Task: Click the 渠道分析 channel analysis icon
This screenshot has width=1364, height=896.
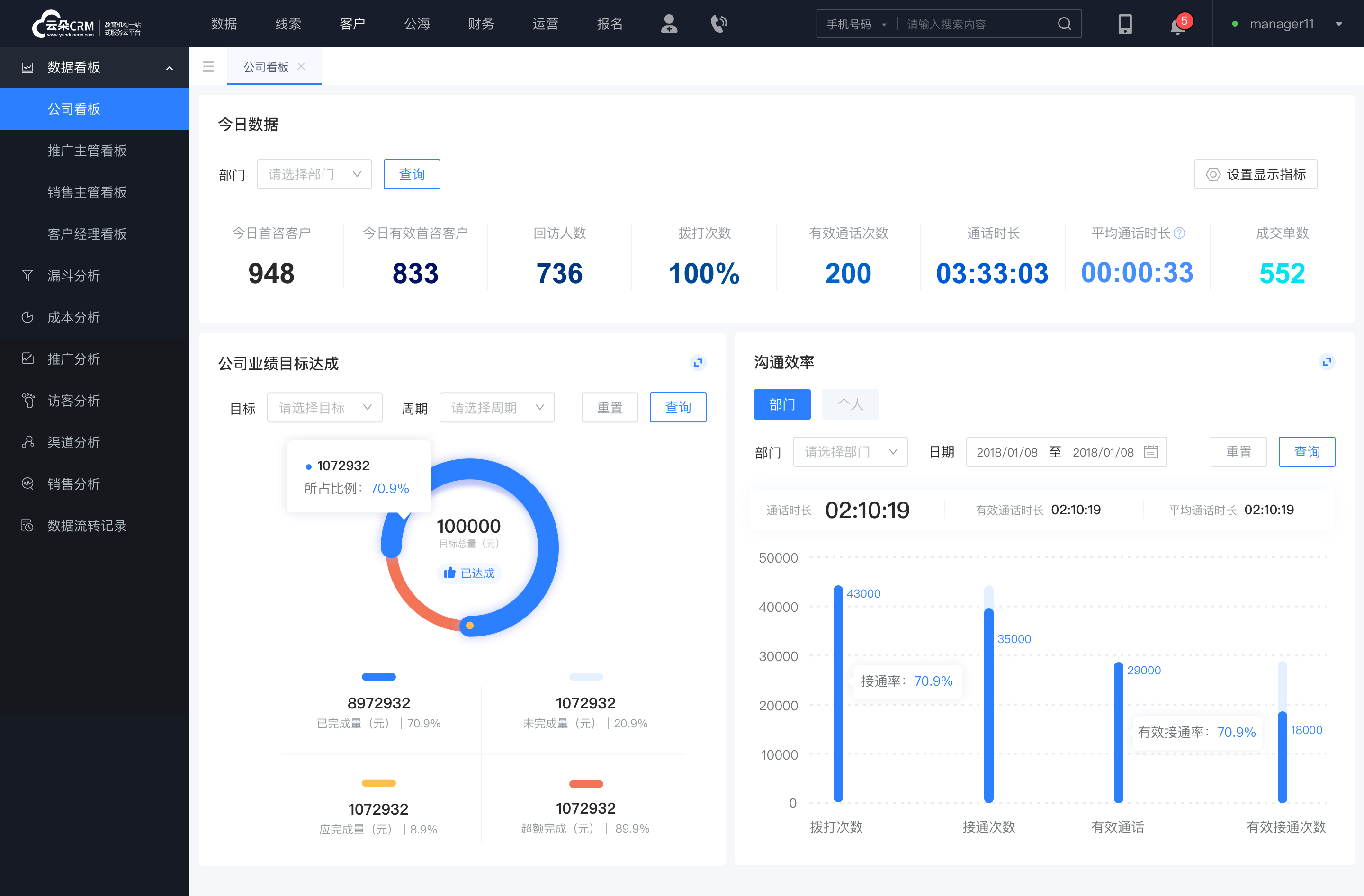Action: click(x=28, y=441)
